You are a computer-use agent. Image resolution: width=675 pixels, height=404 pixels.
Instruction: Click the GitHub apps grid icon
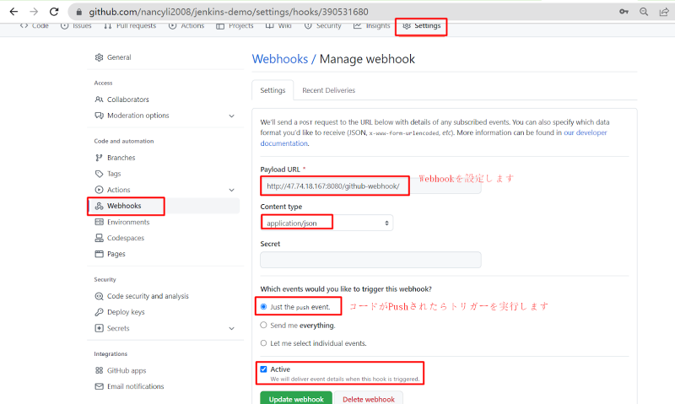click(99, 370)
